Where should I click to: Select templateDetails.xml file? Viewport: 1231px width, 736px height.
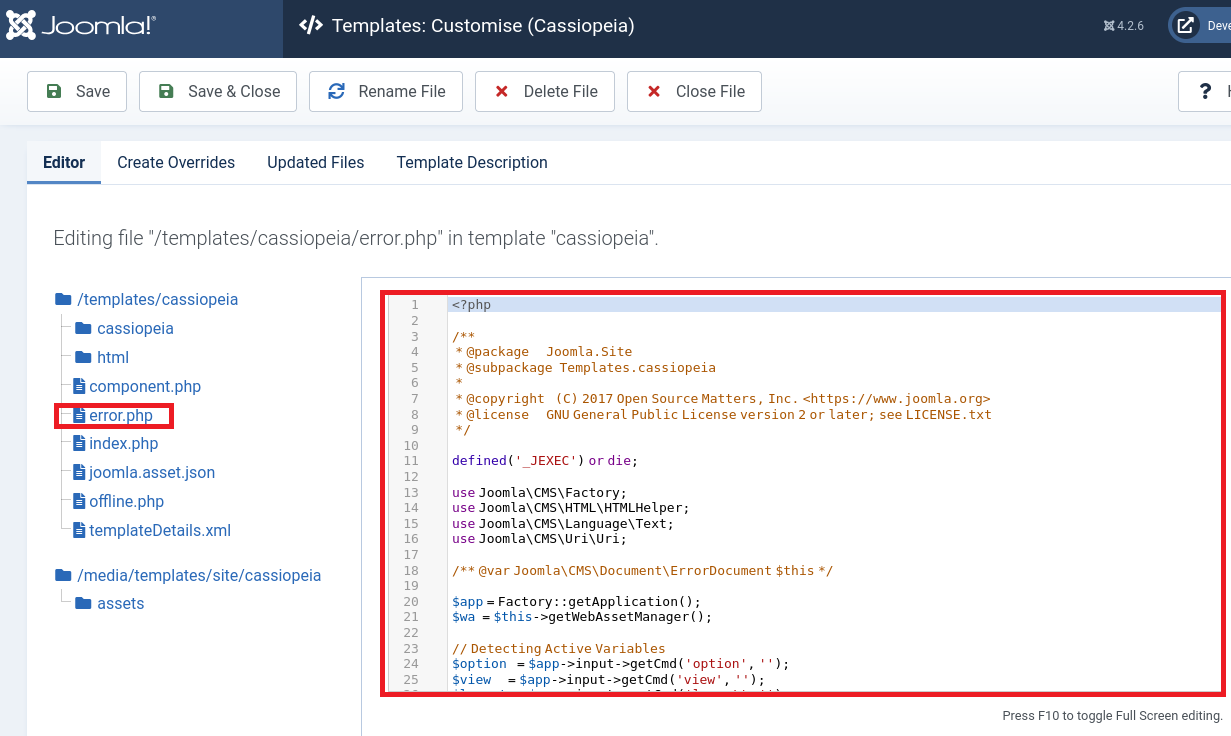point(159,530)
